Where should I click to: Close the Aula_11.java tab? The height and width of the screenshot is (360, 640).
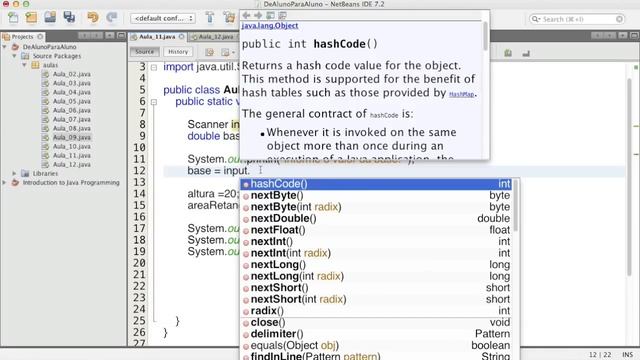181,37
